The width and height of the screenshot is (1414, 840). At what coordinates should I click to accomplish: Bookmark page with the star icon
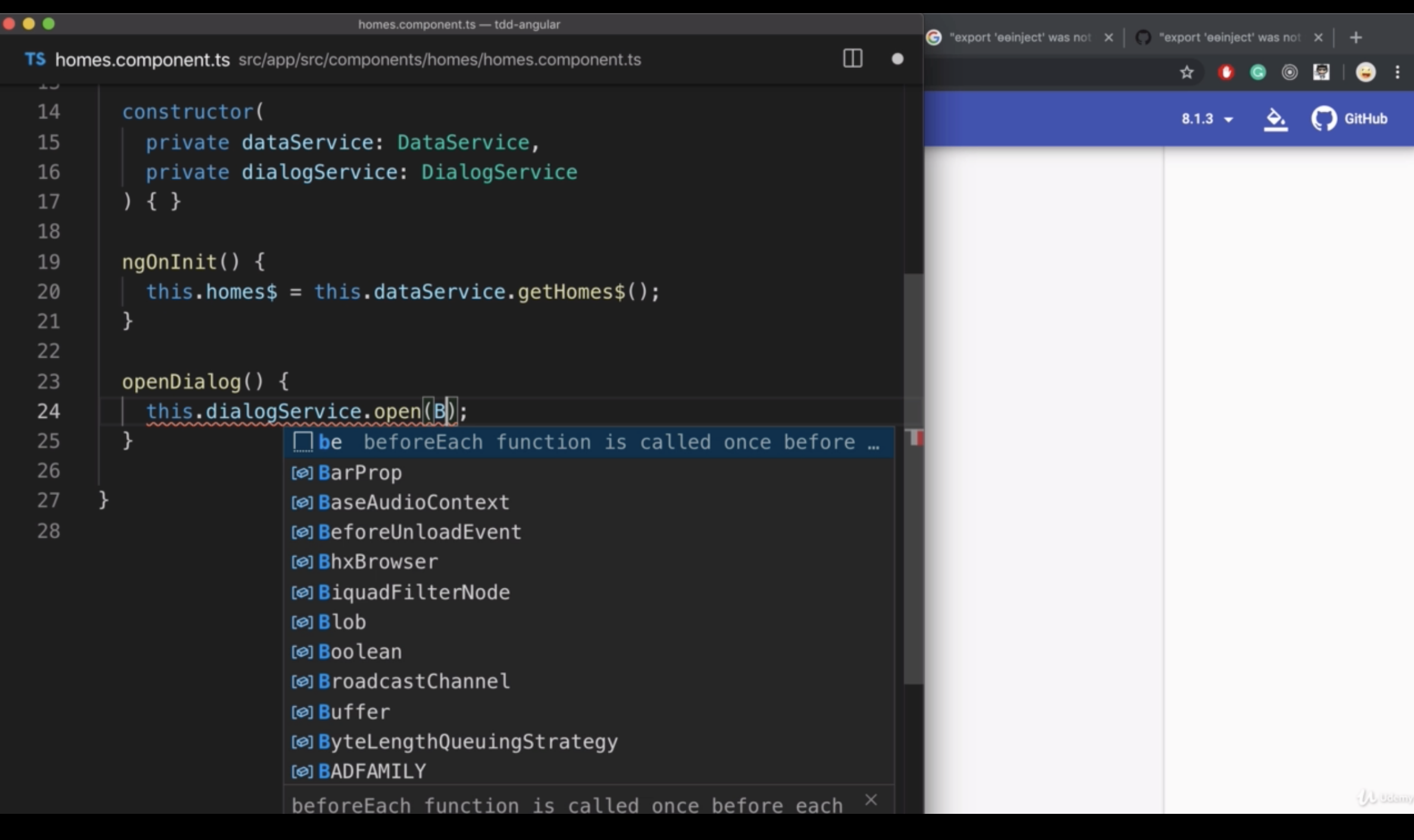click(1187, 73)
